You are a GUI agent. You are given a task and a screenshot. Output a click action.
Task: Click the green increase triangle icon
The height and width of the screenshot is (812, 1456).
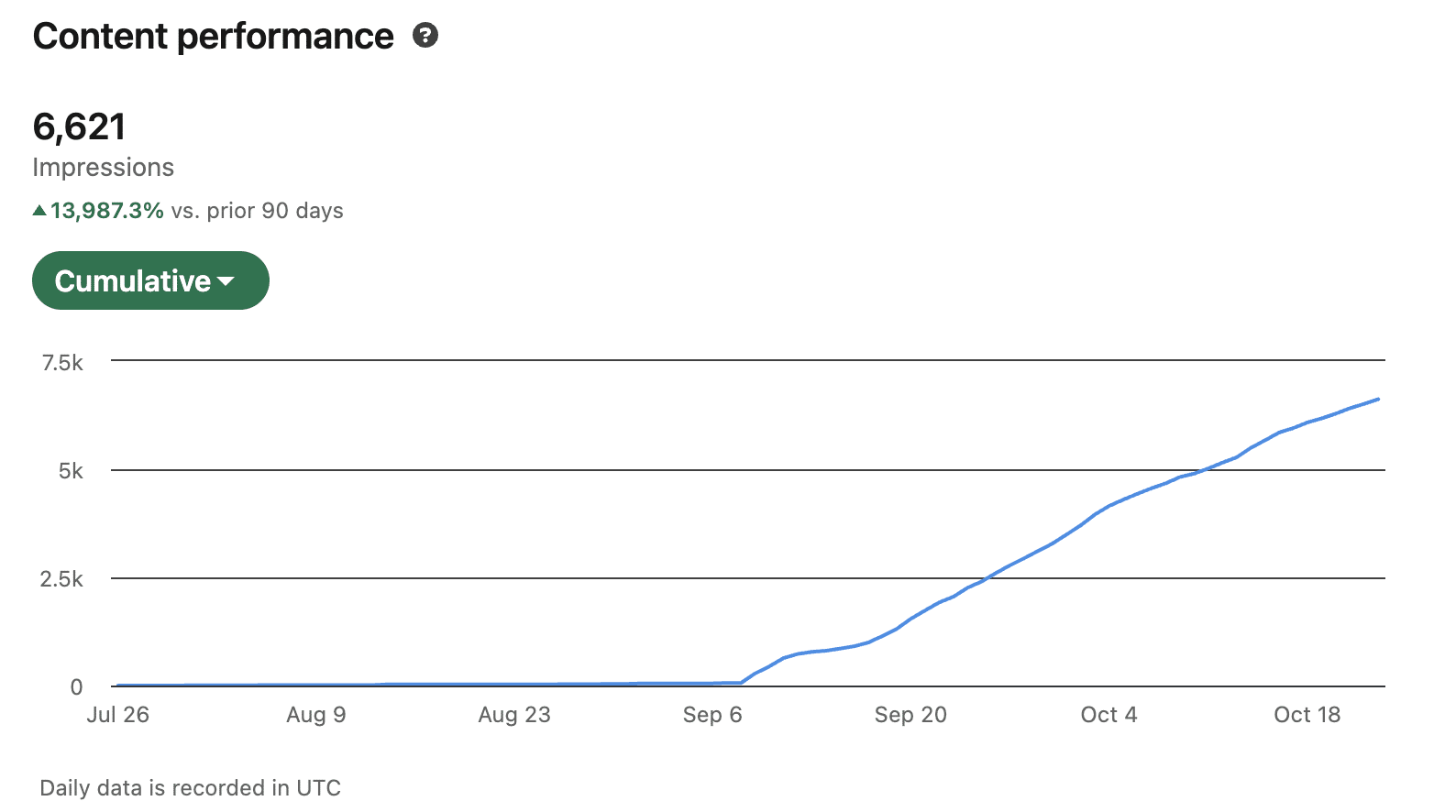(x=39, y=211)
